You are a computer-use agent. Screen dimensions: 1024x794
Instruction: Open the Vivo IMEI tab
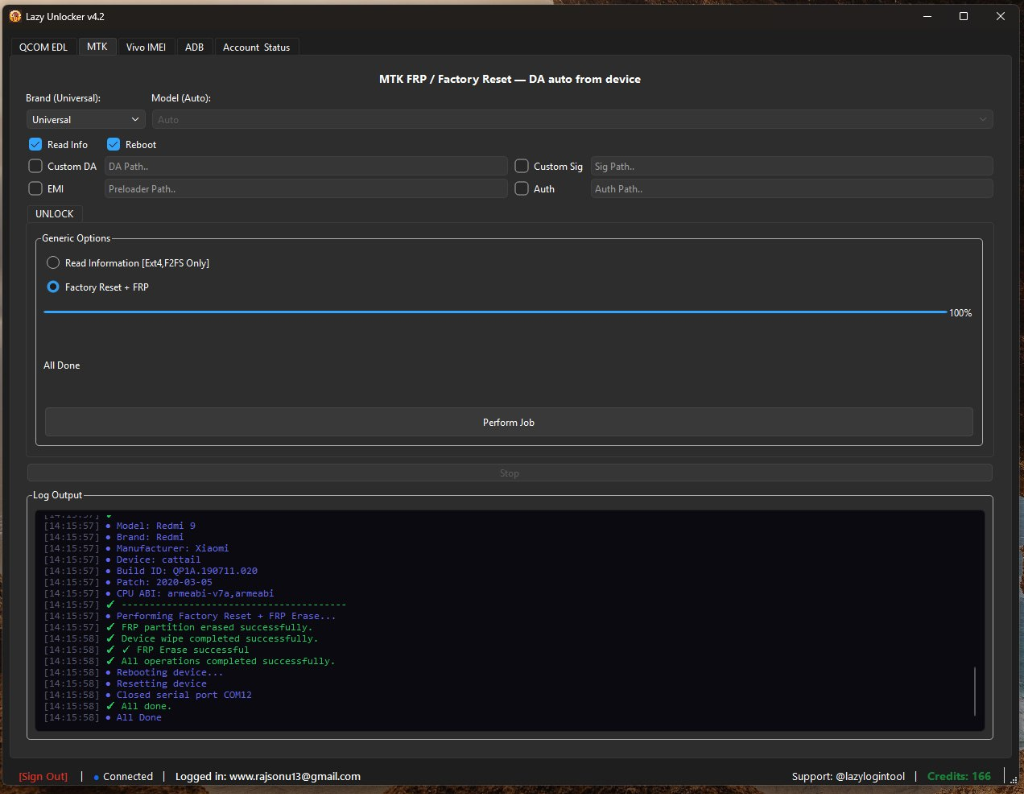146,46
